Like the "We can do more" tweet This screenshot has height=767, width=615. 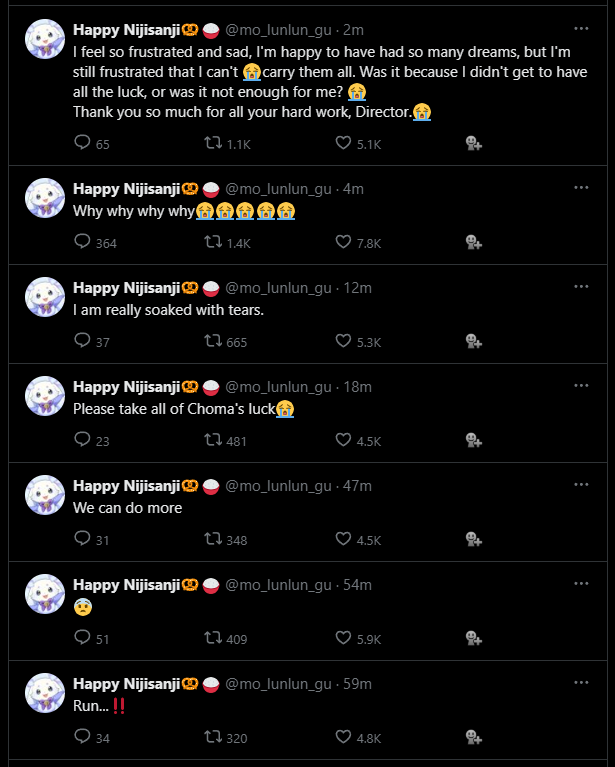point(344,539)
